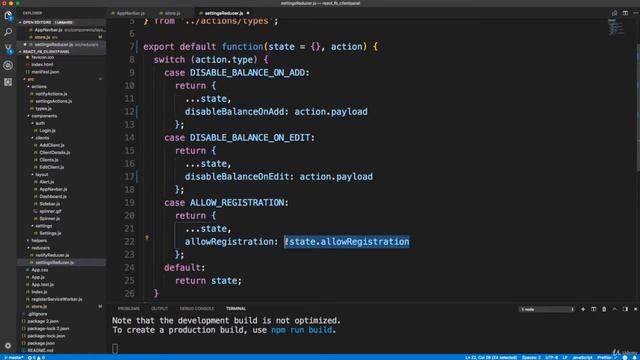The width and height of the screenshot is (640, 360).
Task: Add a new terminal with the plus icon
Action: (x=583, y=309)
